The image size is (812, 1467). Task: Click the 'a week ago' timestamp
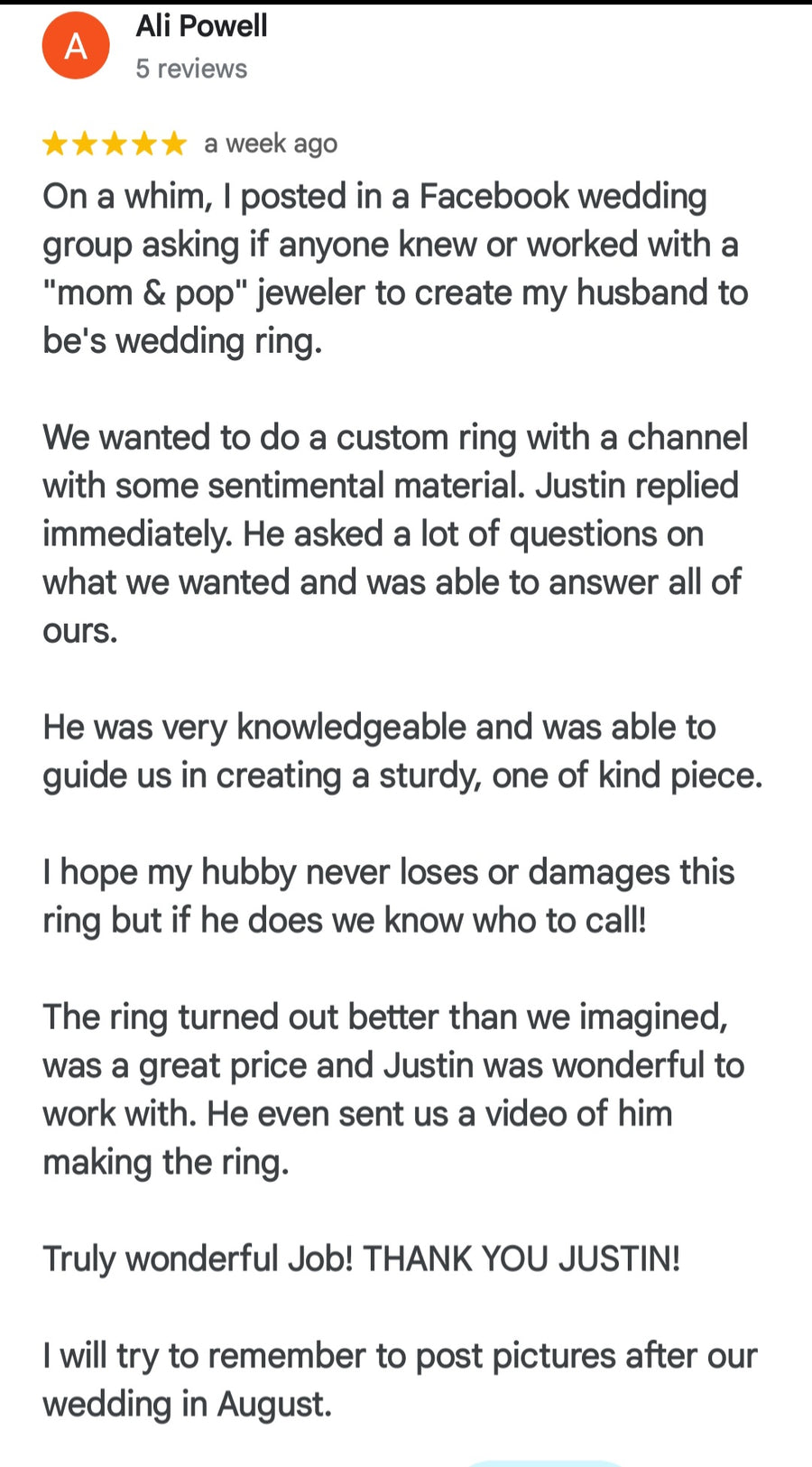(271, 144)
